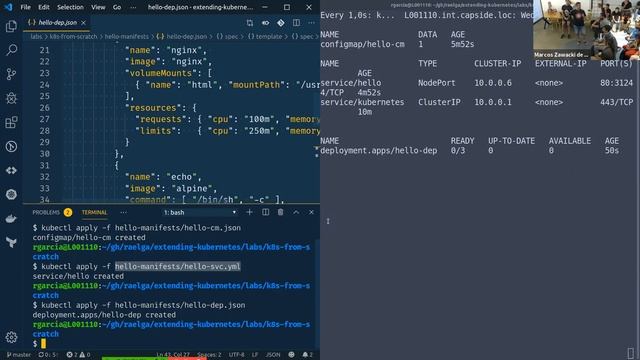Screen dimensions: 640x360
Task: Click the feedback smiley in status bar
Action: pyautogui.click(x=291, y=355)
